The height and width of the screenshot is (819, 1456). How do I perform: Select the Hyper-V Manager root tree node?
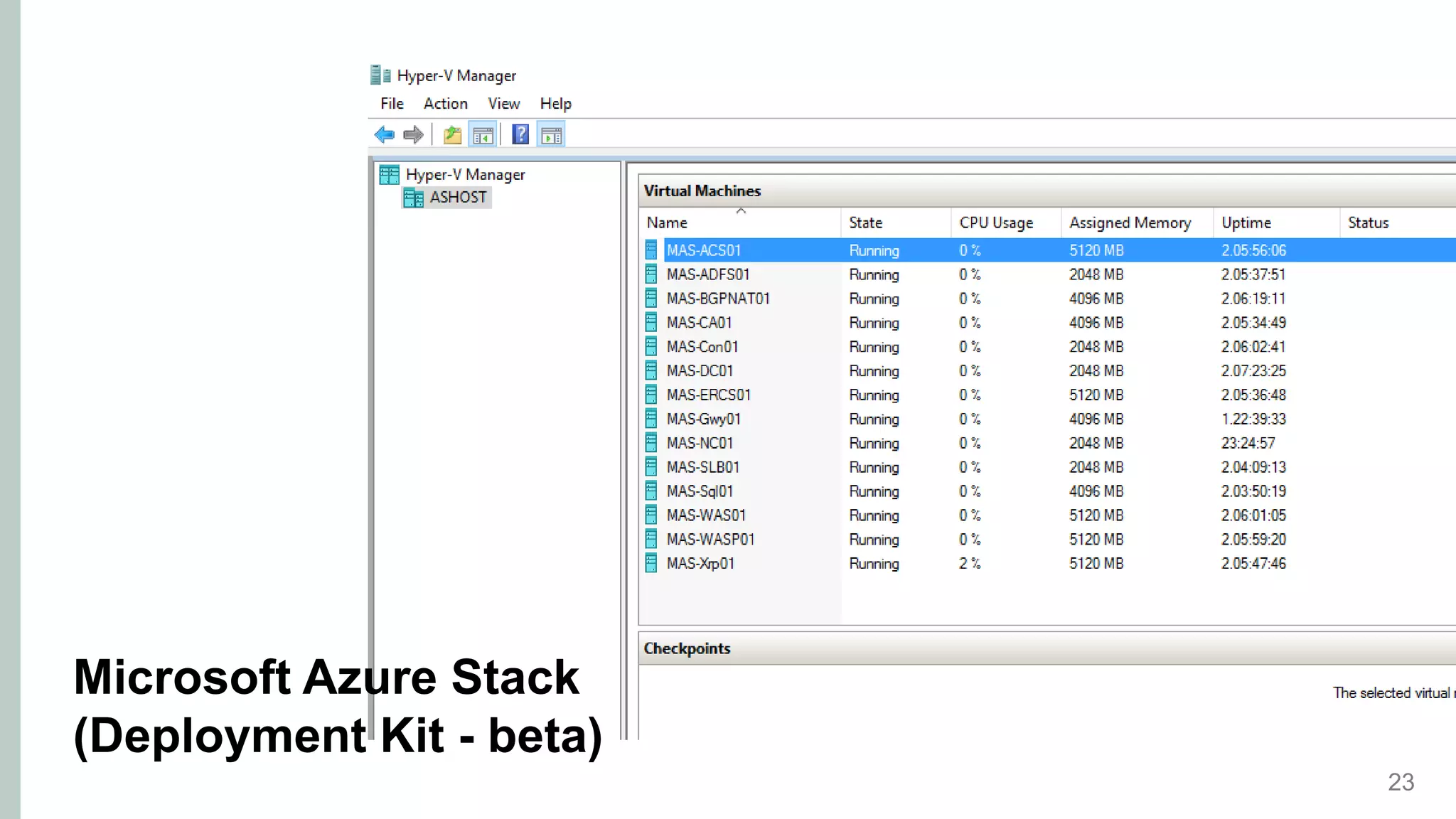pos(465,174)
